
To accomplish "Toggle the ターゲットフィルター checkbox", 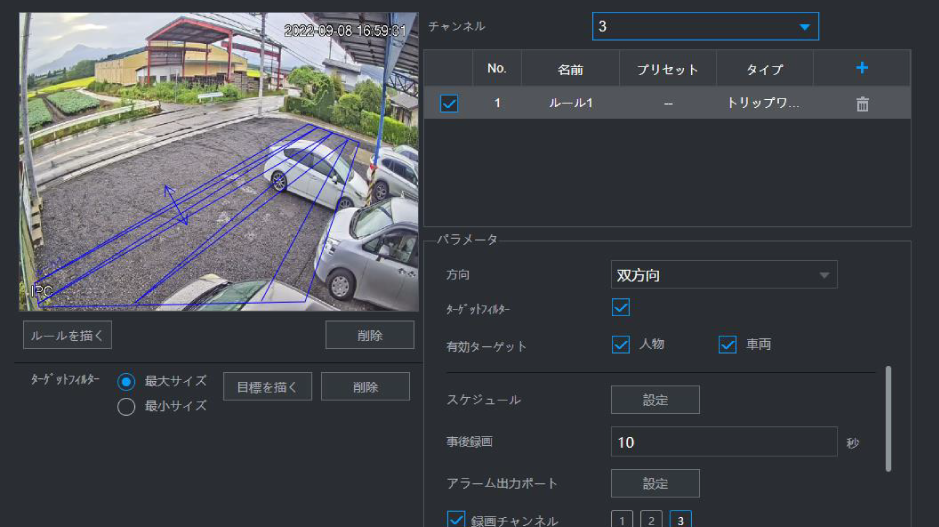I will [620, 307].
